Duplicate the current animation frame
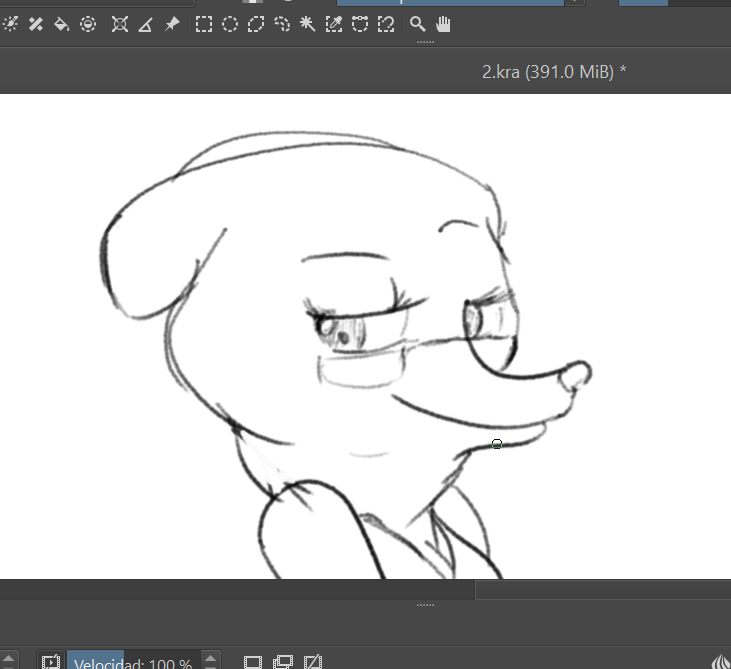 coord(283,662)
